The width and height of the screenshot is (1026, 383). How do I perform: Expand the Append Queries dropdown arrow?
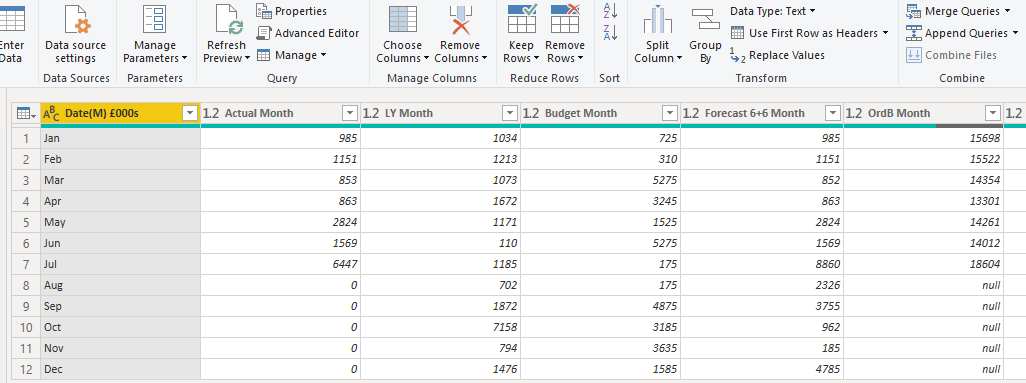click(1016, 33)
